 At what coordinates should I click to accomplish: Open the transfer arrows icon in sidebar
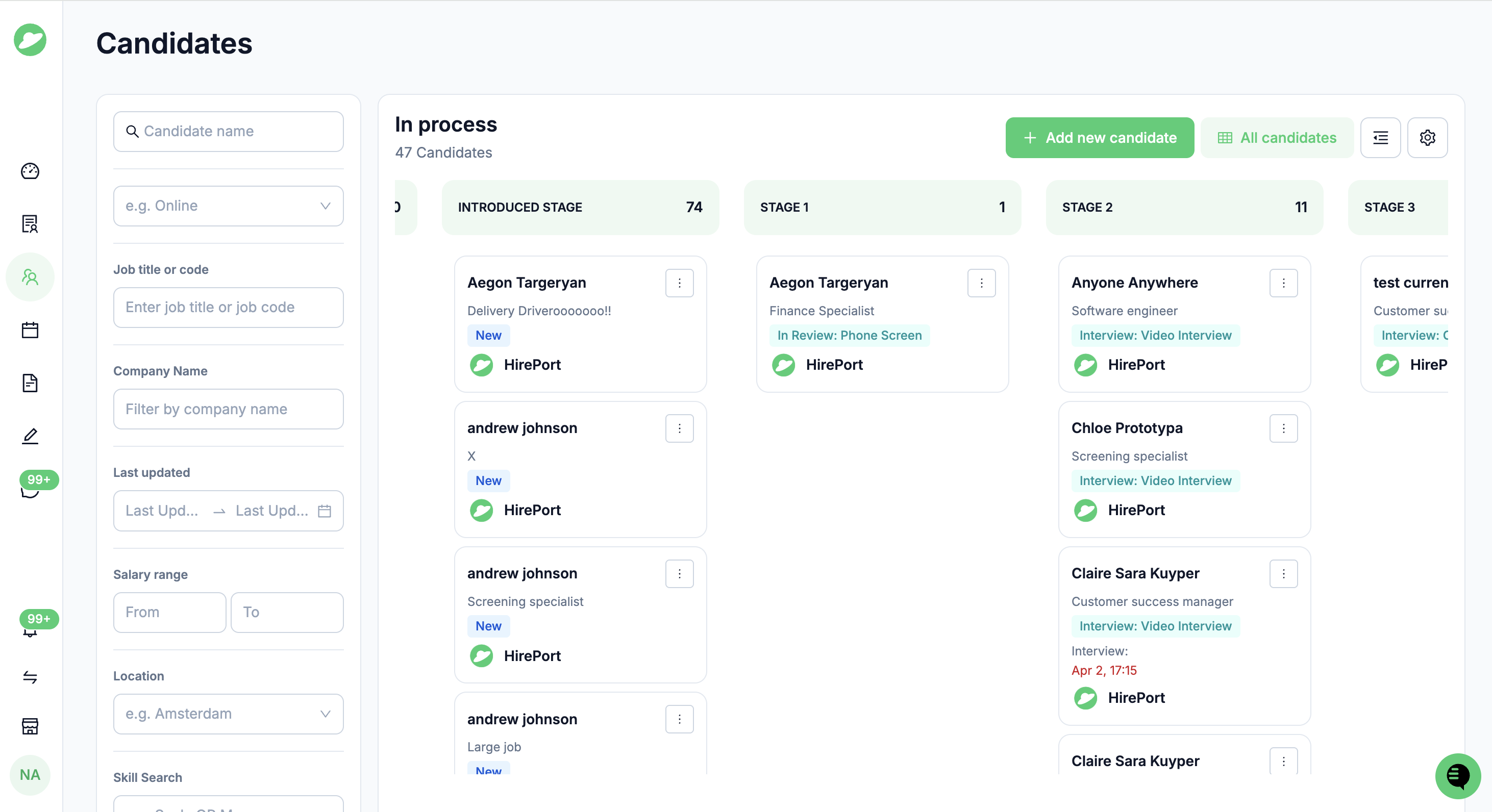[30, 676]
